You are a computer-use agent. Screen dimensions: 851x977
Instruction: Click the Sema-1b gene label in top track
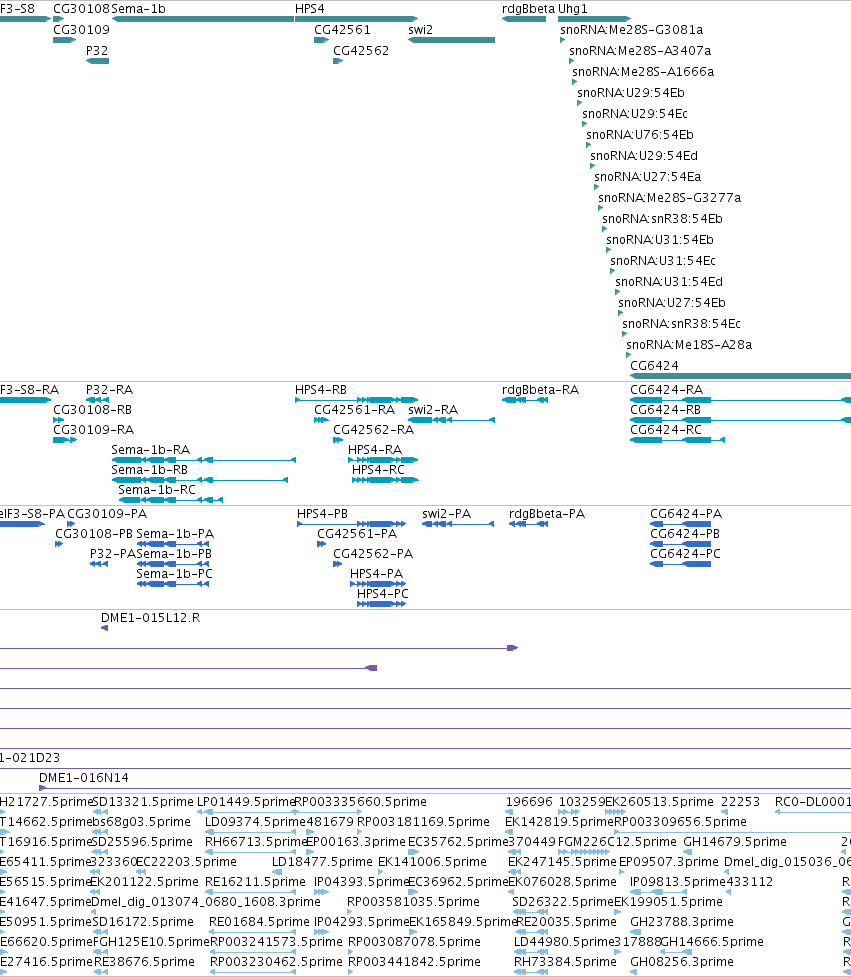click(138, 9)
